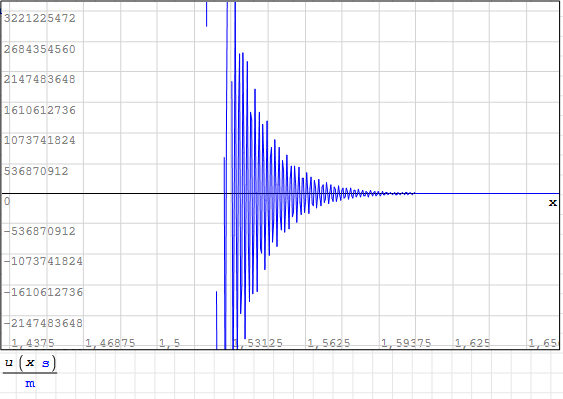Select the 1,625 x-axis tick label
Screen dimensions: 563x399
coord(473,343)
